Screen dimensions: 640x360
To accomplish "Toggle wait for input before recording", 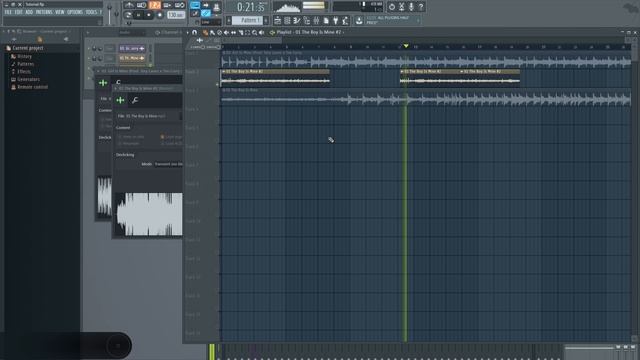I will pyautogui.click(x=142, y=5).
